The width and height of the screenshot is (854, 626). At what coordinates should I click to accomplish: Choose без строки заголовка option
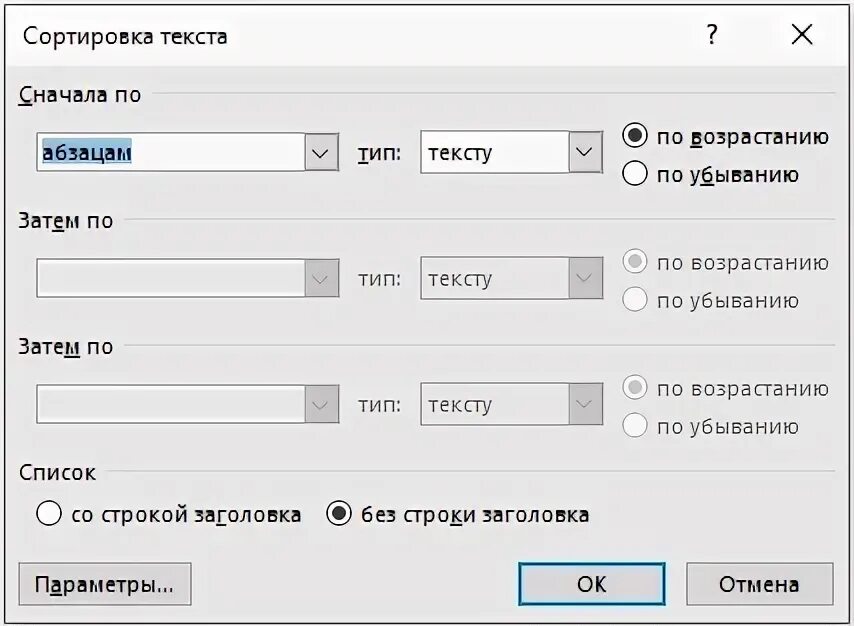coord(340,515)
